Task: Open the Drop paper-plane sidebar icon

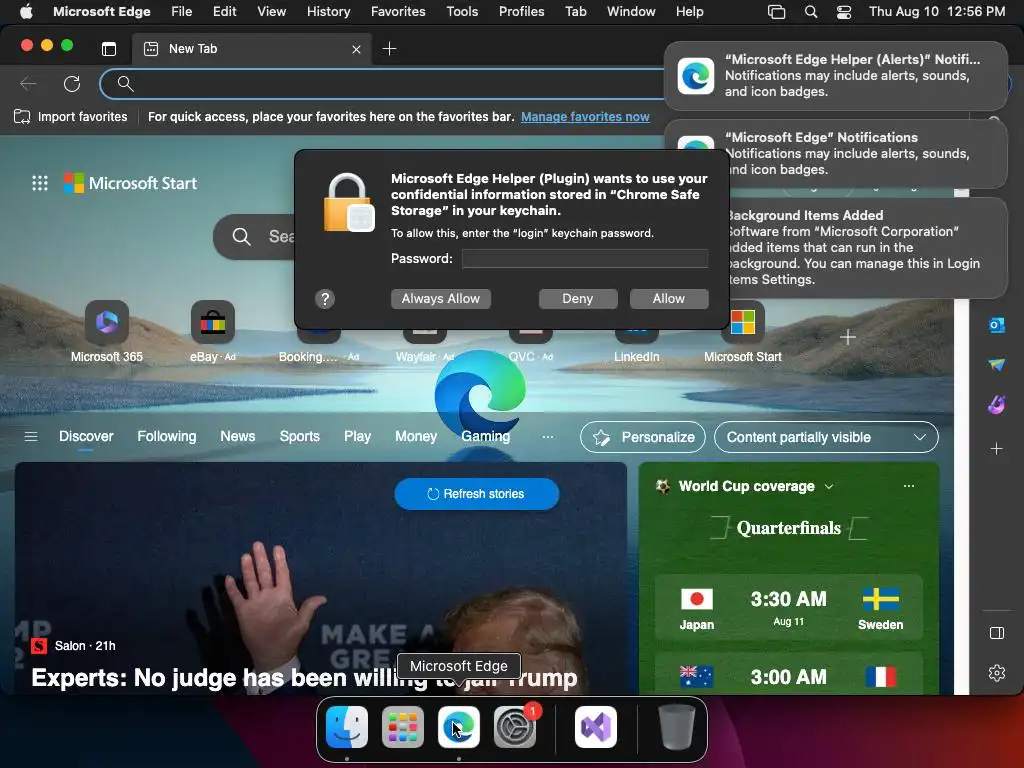Action: (x=996, y=364)
